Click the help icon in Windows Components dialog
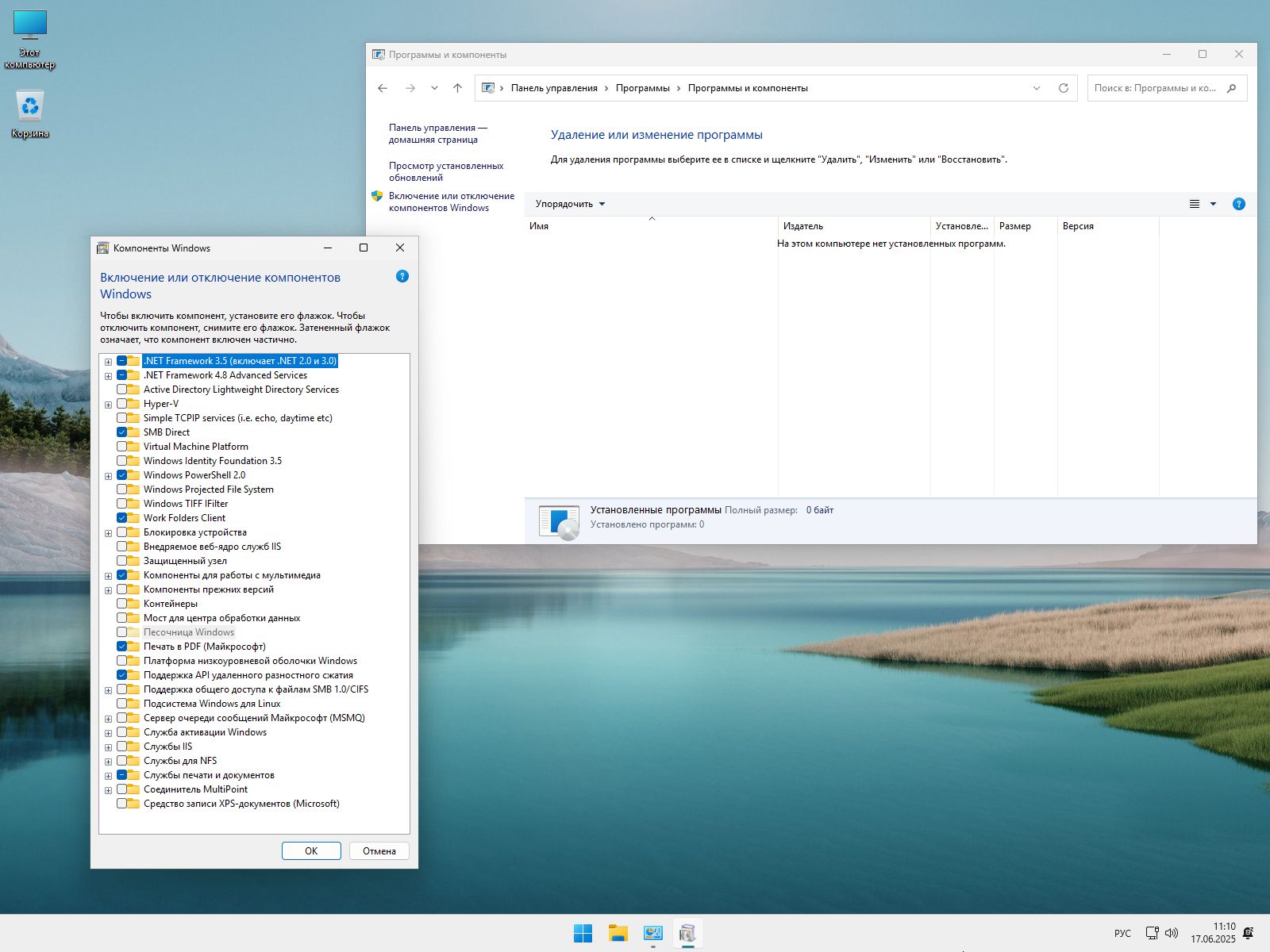 pos(402,276)
